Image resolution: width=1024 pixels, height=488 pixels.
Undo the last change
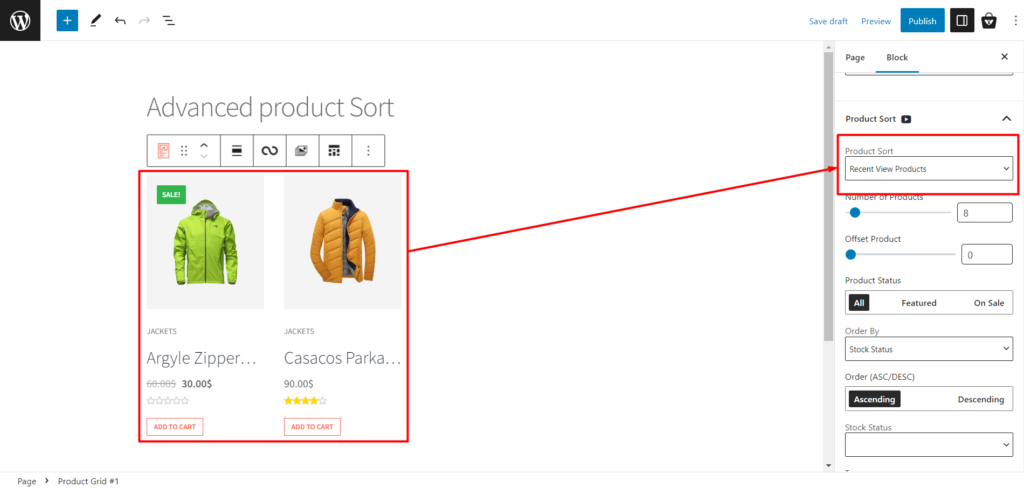[x=120, y=20]
